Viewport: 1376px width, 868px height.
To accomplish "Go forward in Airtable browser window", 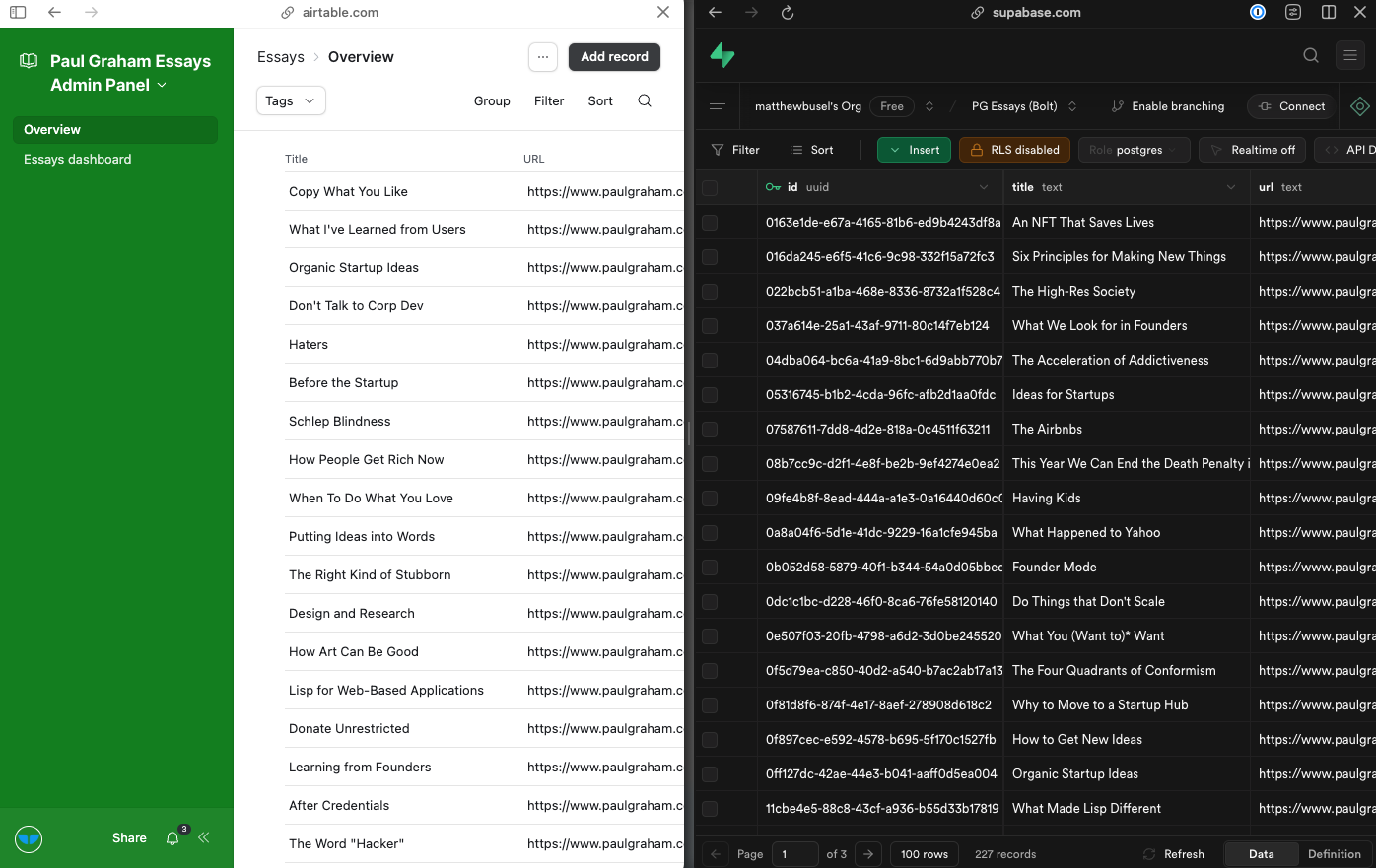I will pyautogui.click(x=91, y=13).
